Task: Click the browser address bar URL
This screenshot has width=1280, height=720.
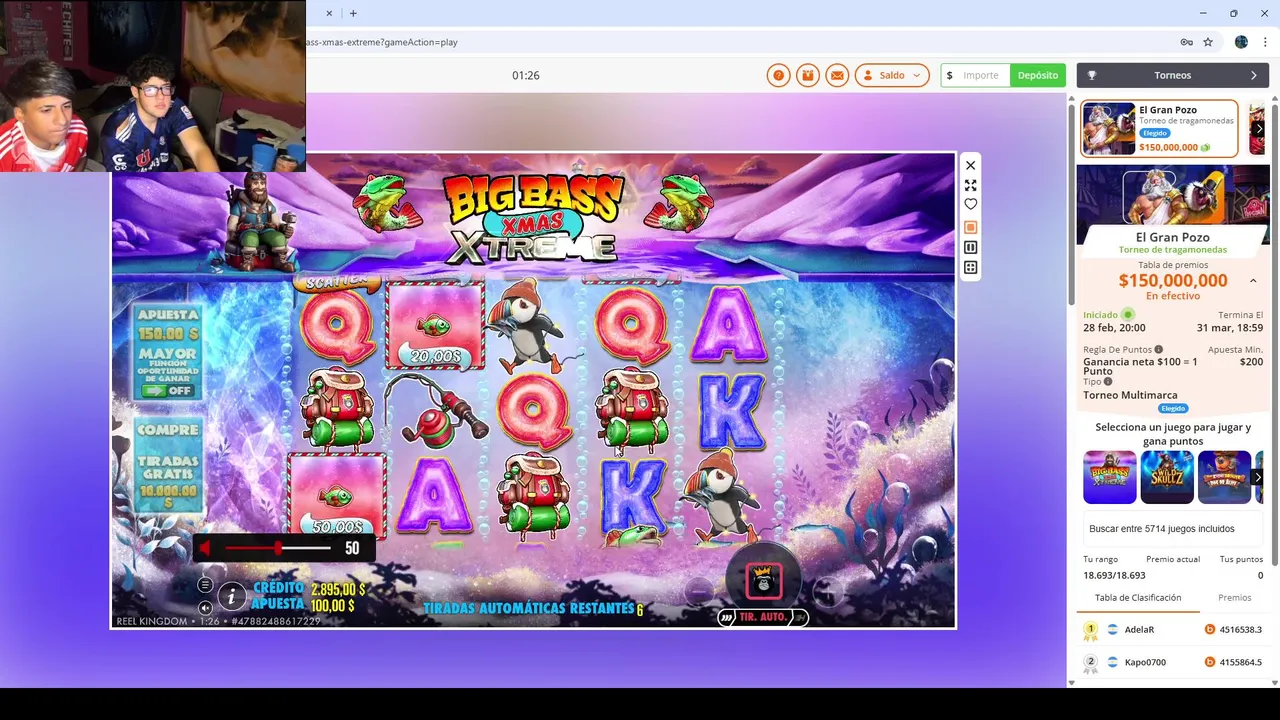Action: pos(380,42)
